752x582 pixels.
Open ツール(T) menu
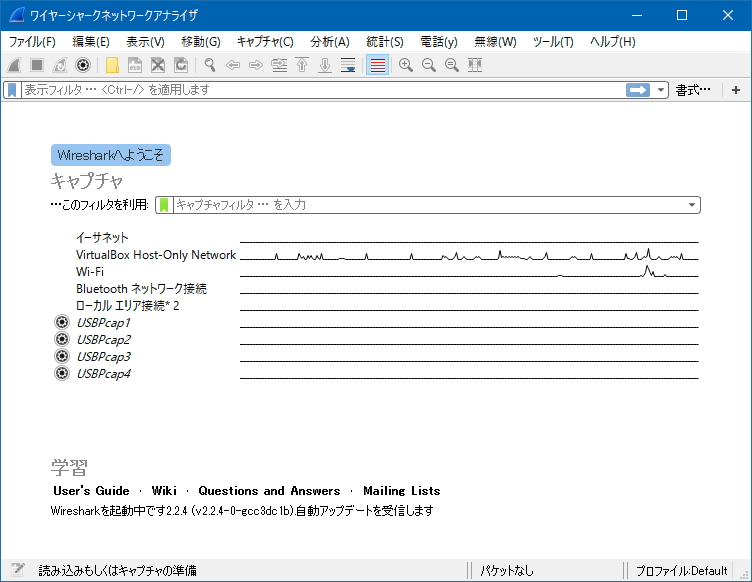pos(553,42)
